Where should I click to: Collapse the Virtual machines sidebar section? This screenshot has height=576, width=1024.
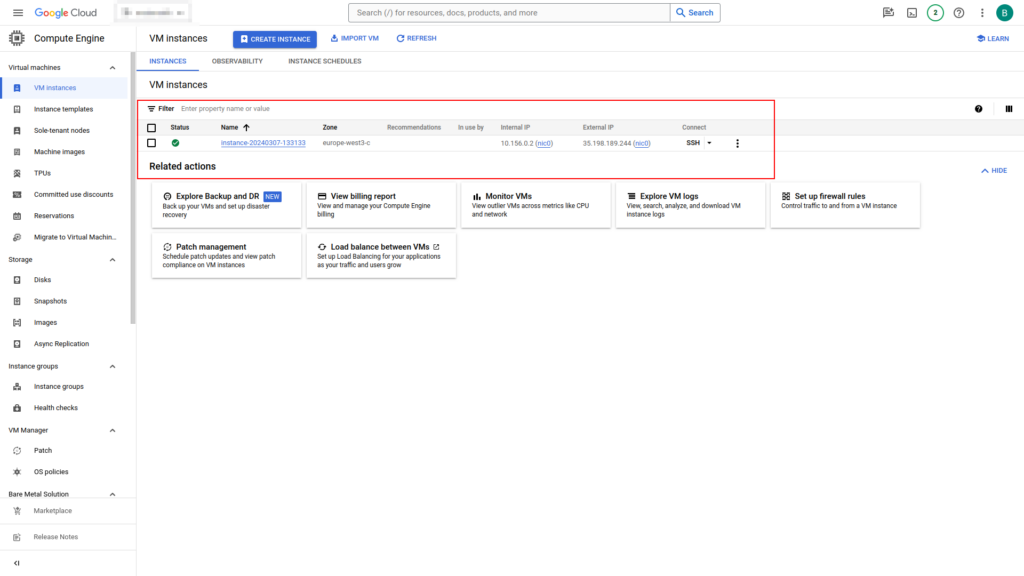click(112, 67)
